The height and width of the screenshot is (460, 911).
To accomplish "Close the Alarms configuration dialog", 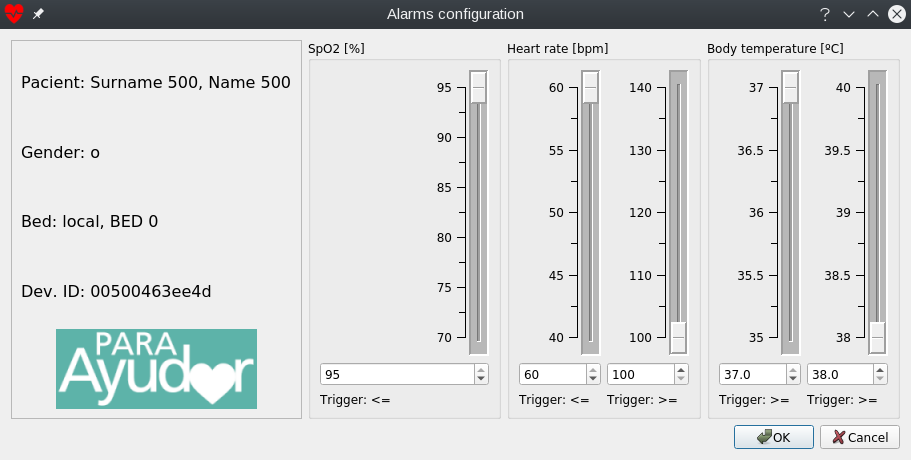I will [x=897, y=14].
